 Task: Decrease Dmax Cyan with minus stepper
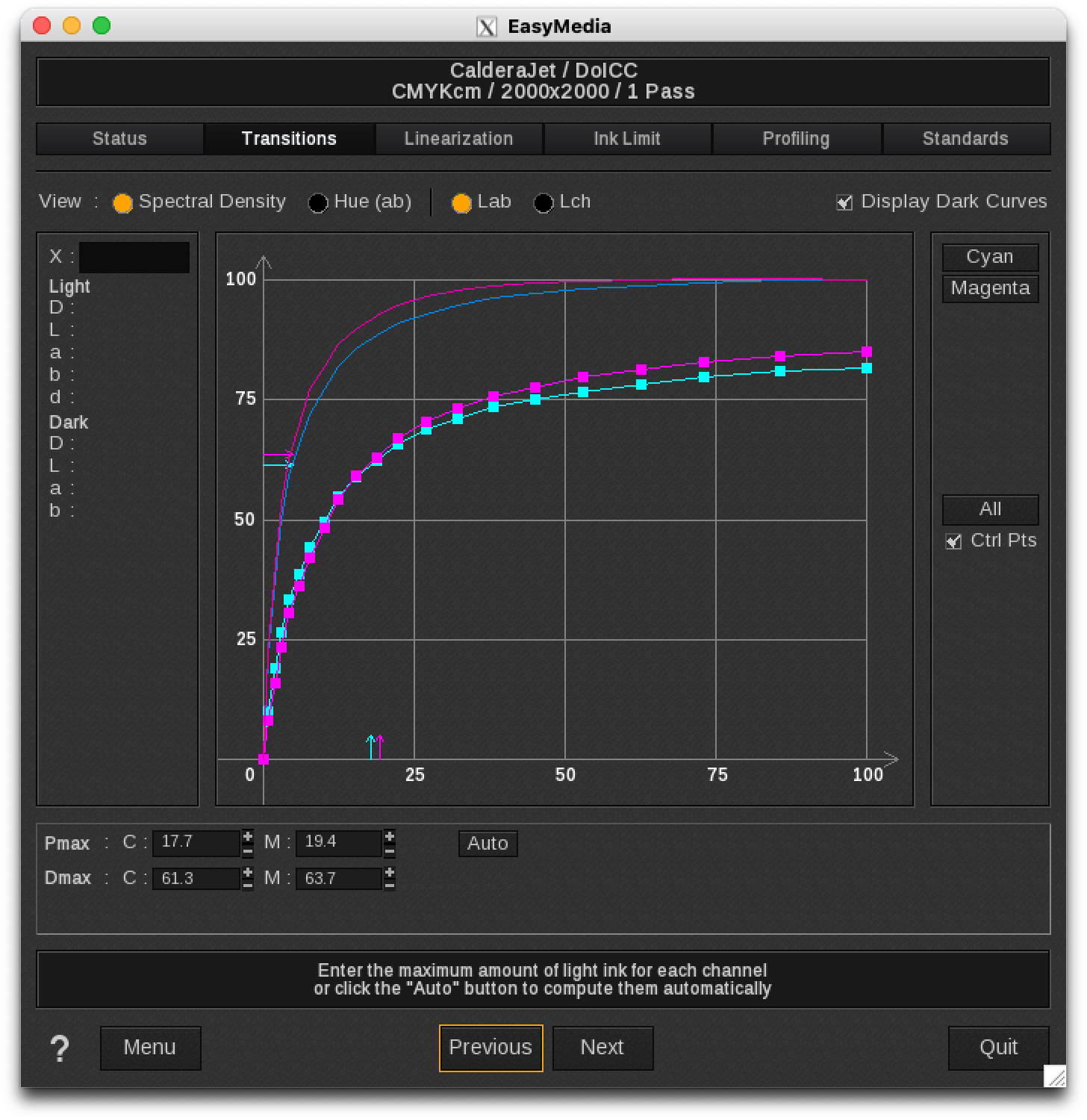tap(248, 886)
